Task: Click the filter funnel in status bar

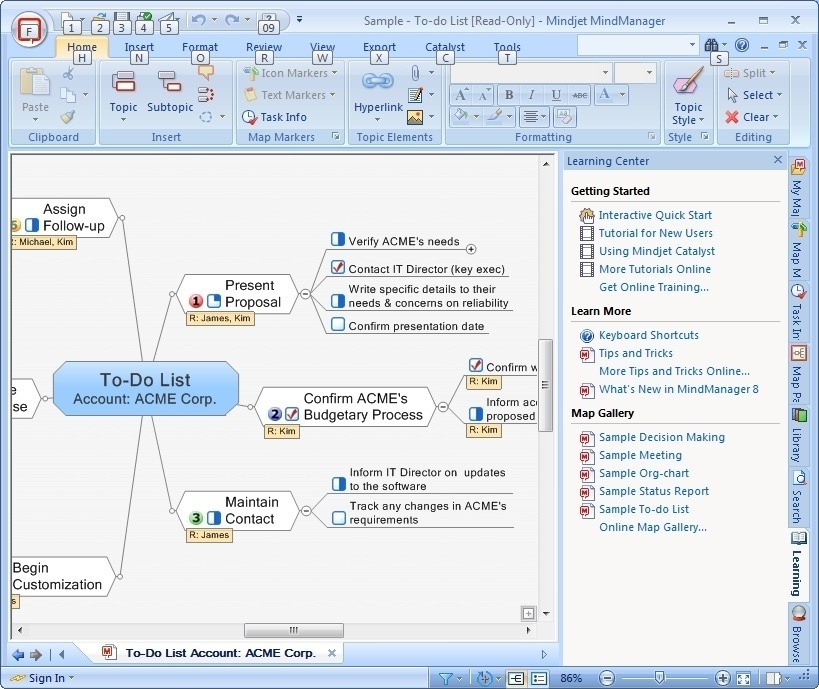Action: [446, 679]
